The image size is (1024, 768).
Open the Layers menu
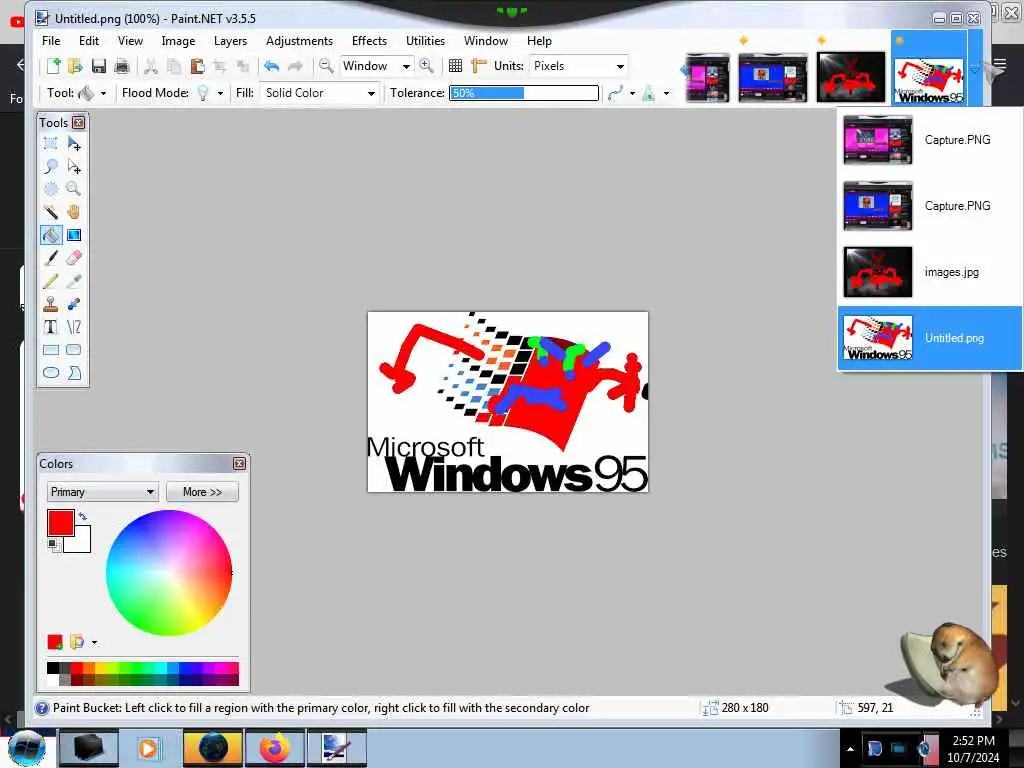pyautogui.click(x=231, y=40)
